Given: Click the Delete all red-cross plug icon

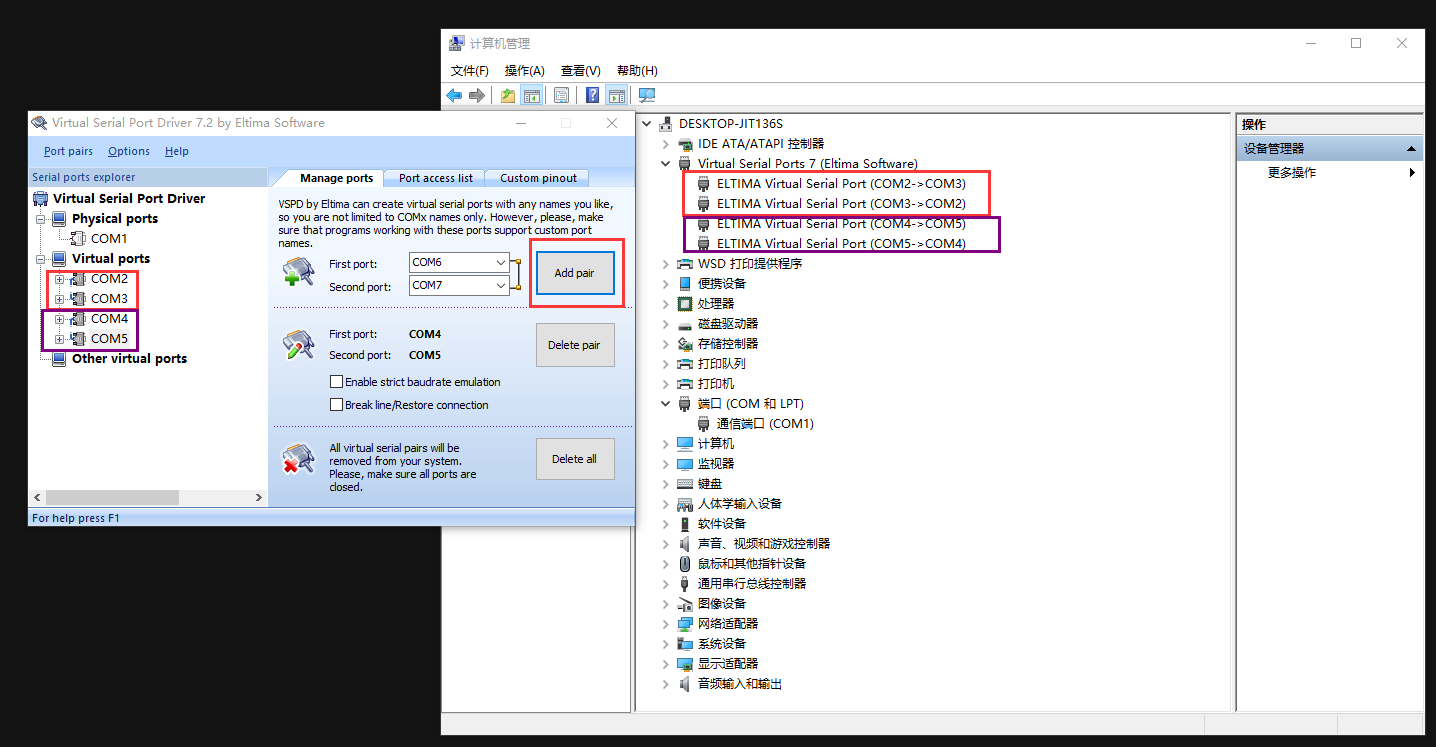Looking at the screenshot, I should [299, 459].
